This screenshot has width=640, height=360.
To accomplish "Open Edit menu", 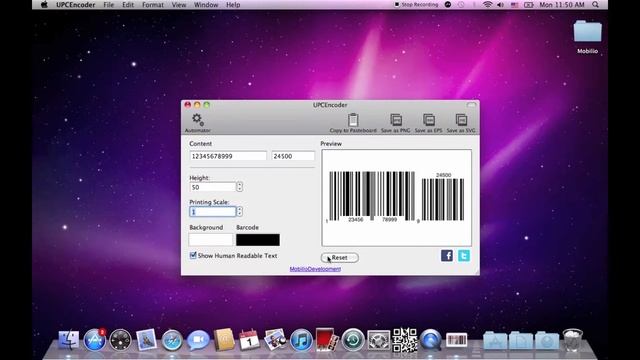I will pos(128,5).
